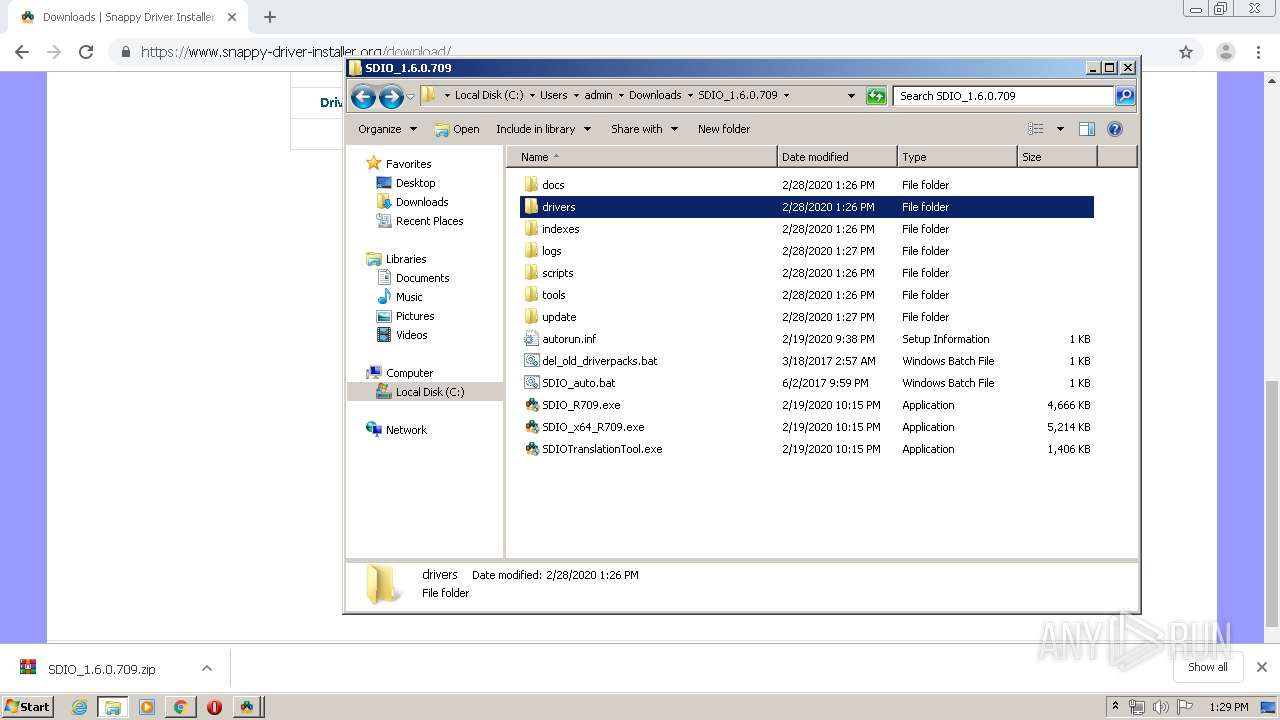Open the Start menu
The image size is (1280, 720).
(x=27, y=707)
